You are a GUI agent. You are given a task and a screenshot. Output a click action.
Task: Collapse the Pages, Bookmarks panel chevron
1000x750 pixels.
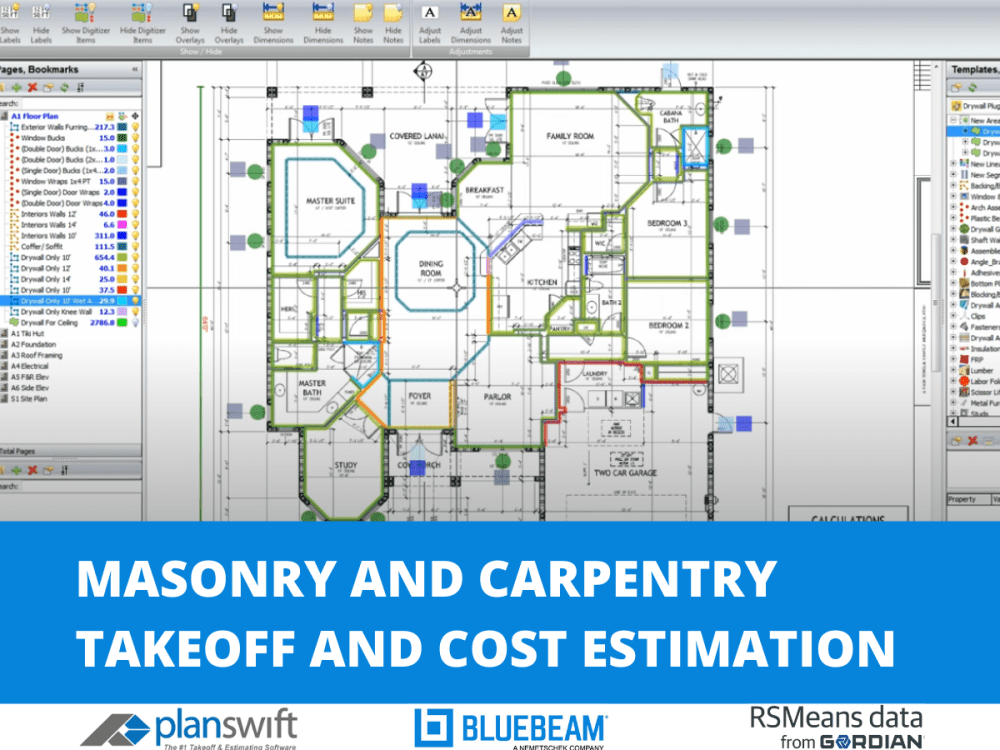tap(135, 69)
